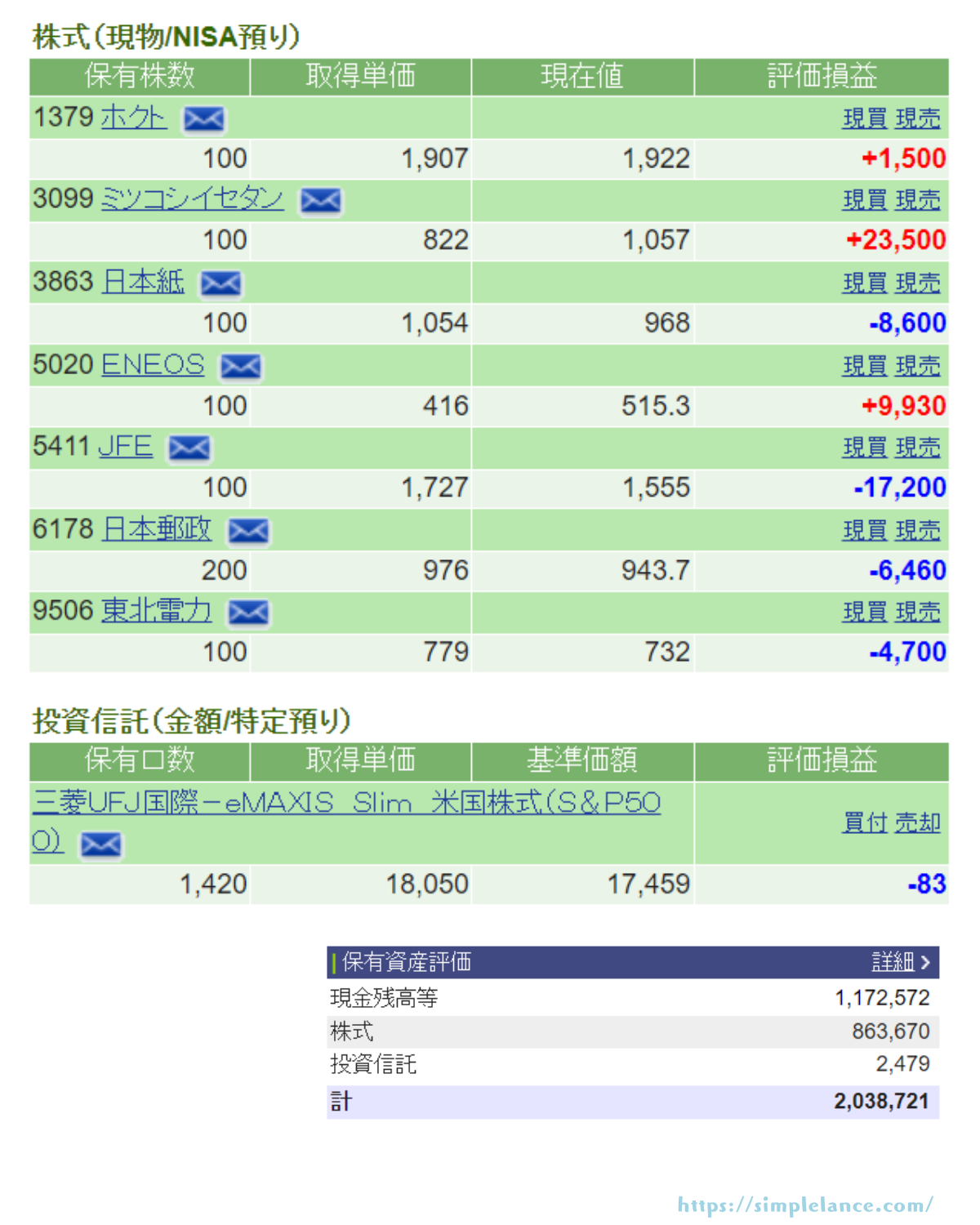Click the envelope icon for eMAXIS Slim fund
Image resolution: width=980 pixels, height=1225 pixels.
click(x=100, y=844)
